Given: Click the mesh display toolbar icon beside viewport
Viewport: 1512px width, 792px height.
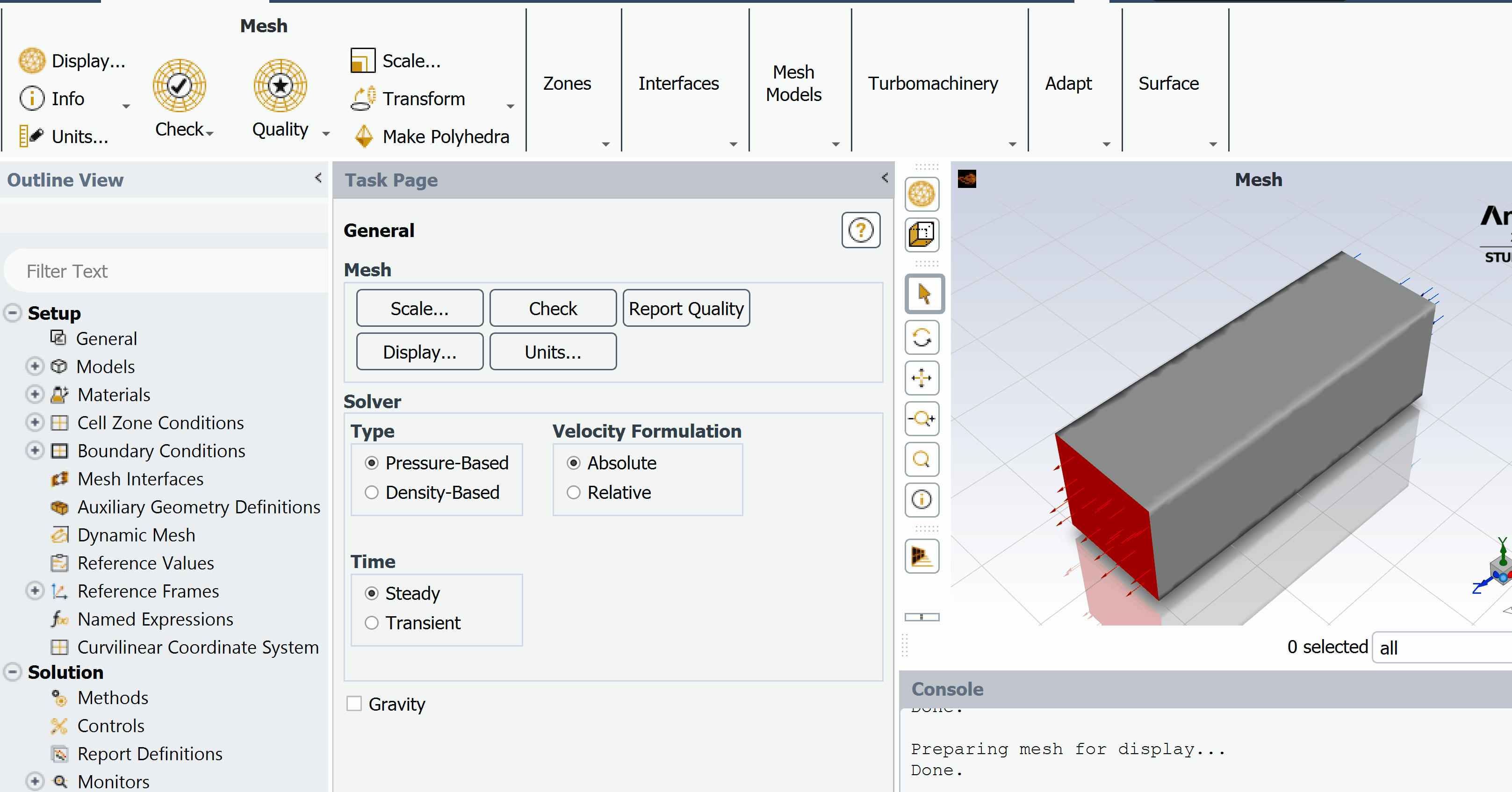Looking at the screenshot, I should click(922, 194).
